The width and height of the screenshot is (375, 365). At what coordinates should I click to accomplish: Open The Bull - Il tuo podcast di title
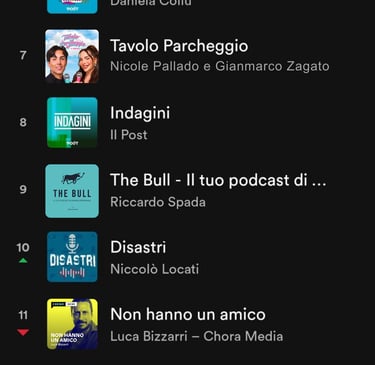[x=218, y=180]
